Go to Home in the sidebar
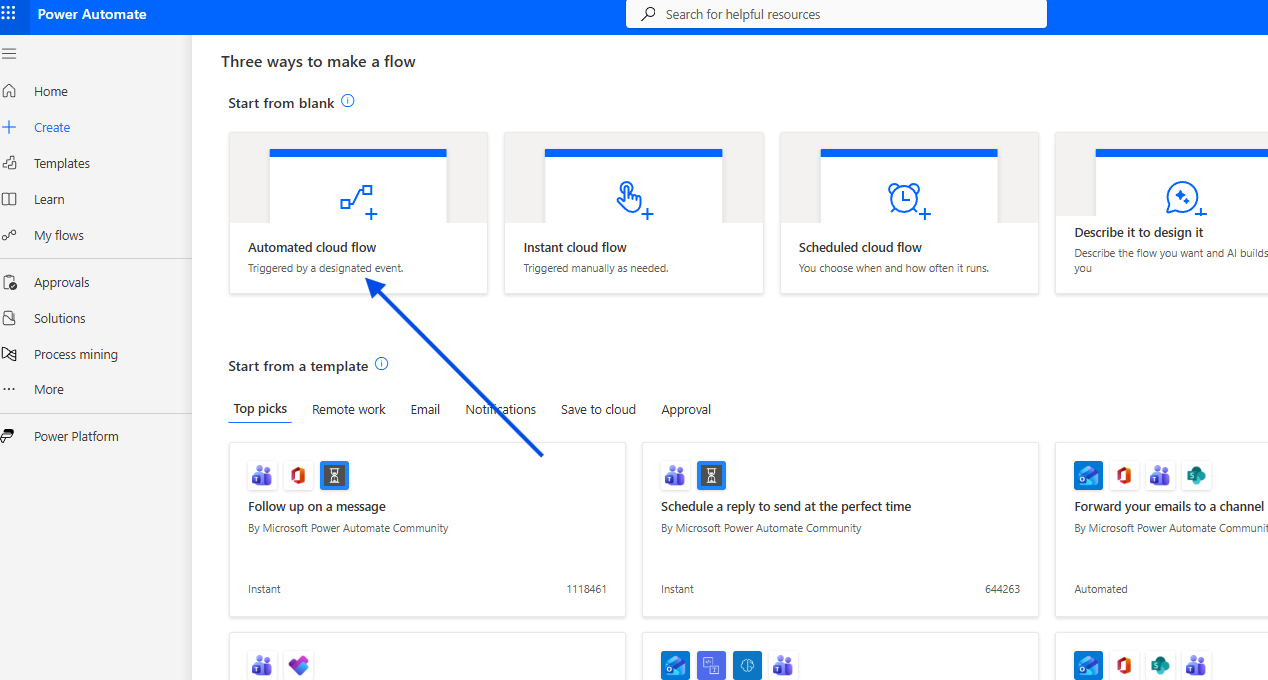The image size is (1268, 680). tap(51, 91)
